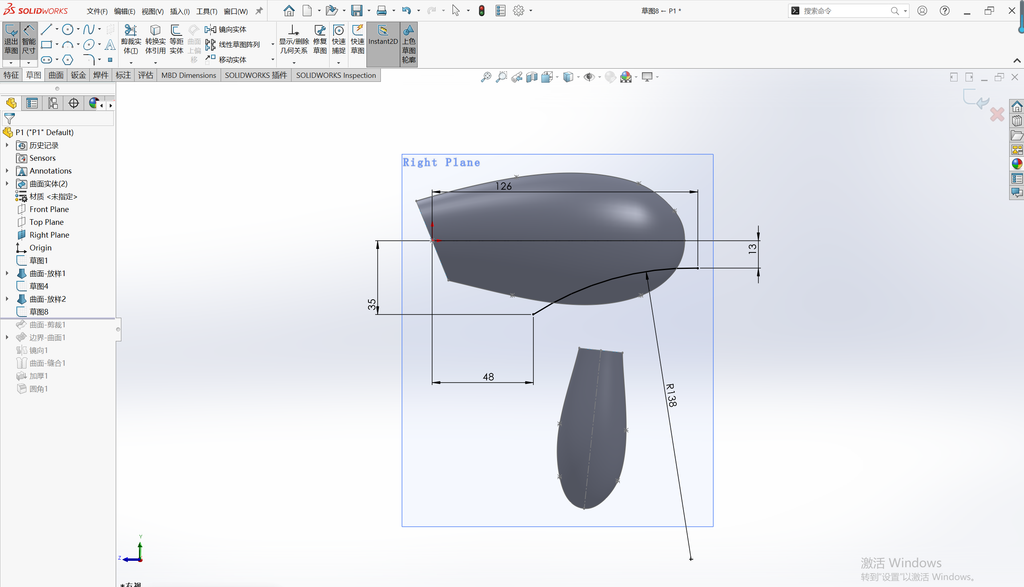
Task: Select the Line sketch tool
Action: pos(46,29)
